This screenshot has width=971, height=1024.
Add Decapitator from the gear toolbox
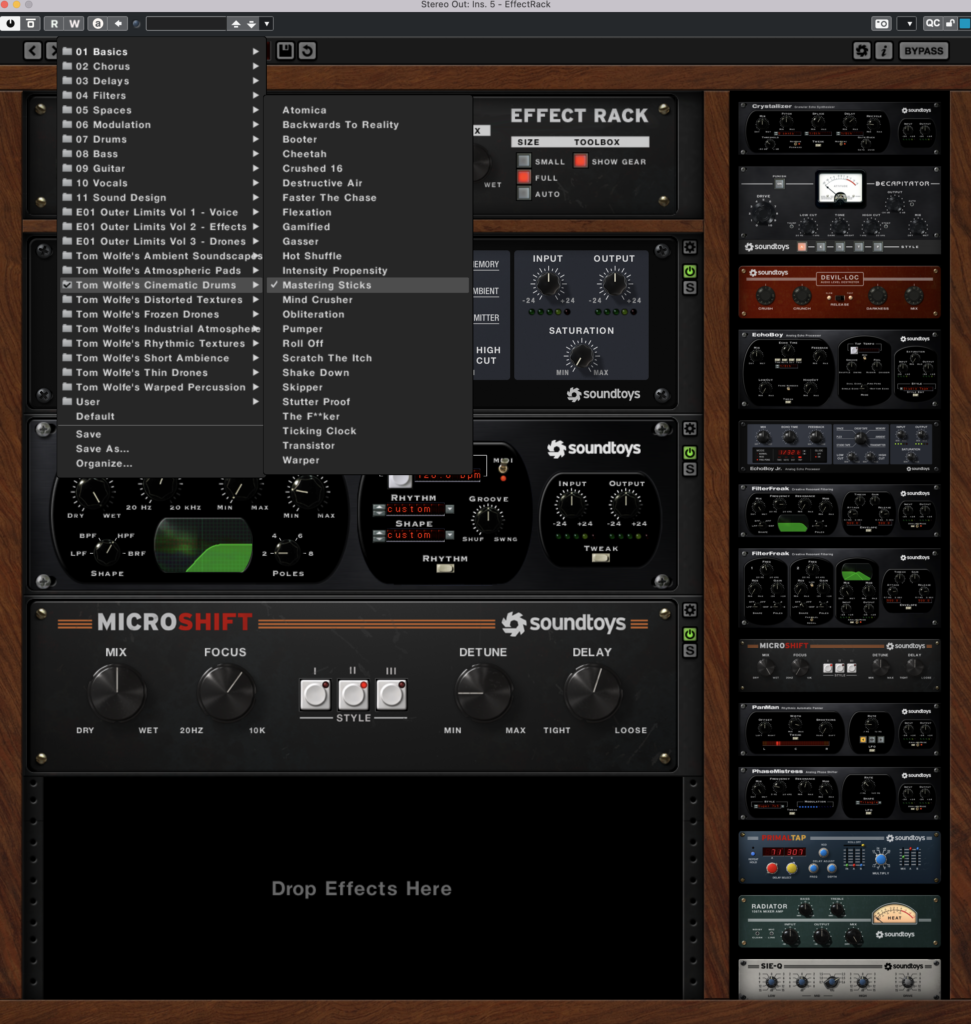839,210
